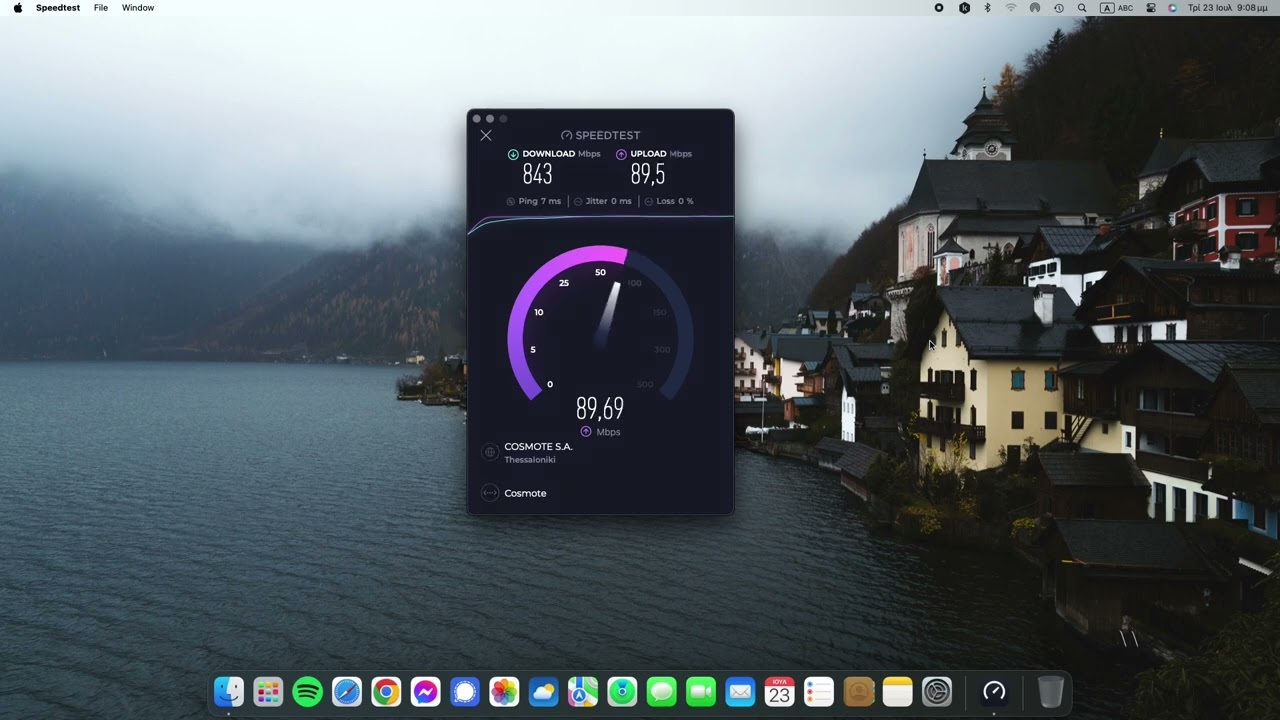
Task: Open Reminders from the Dock
Action: click(x=819, y=691)
